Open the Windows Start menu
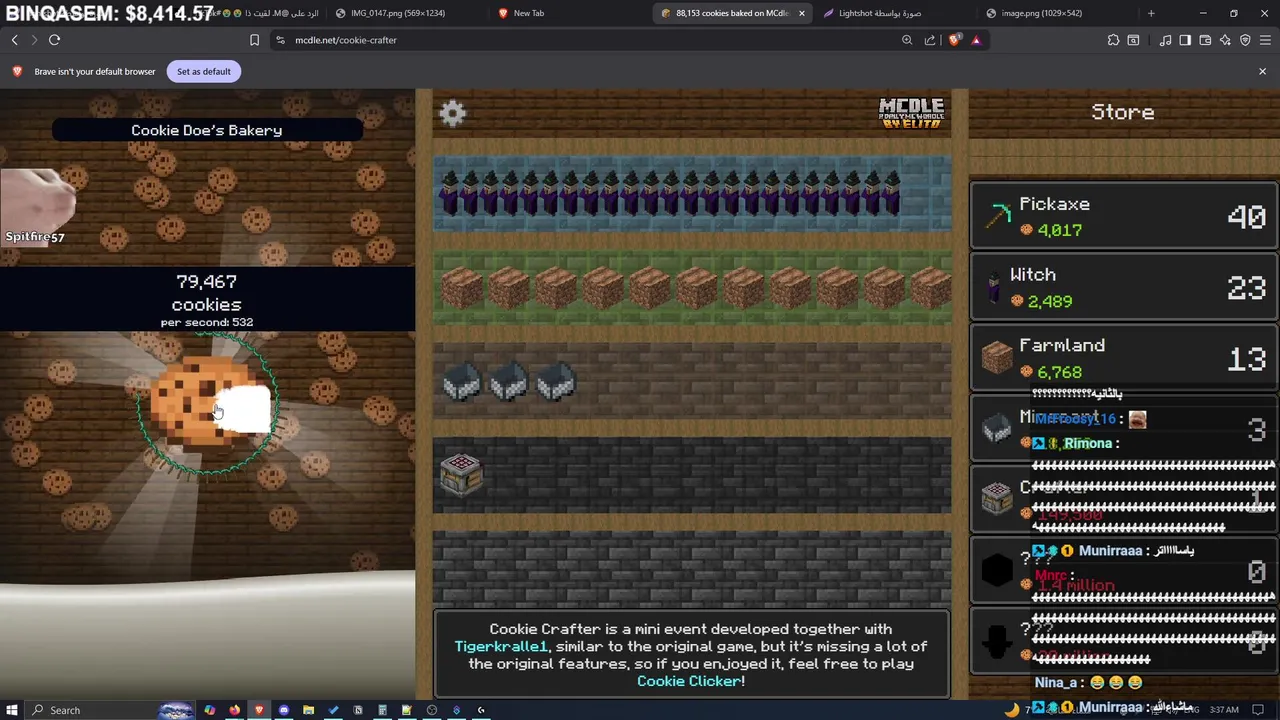This screenshot has width=1280, height=720. pos(12,710)
